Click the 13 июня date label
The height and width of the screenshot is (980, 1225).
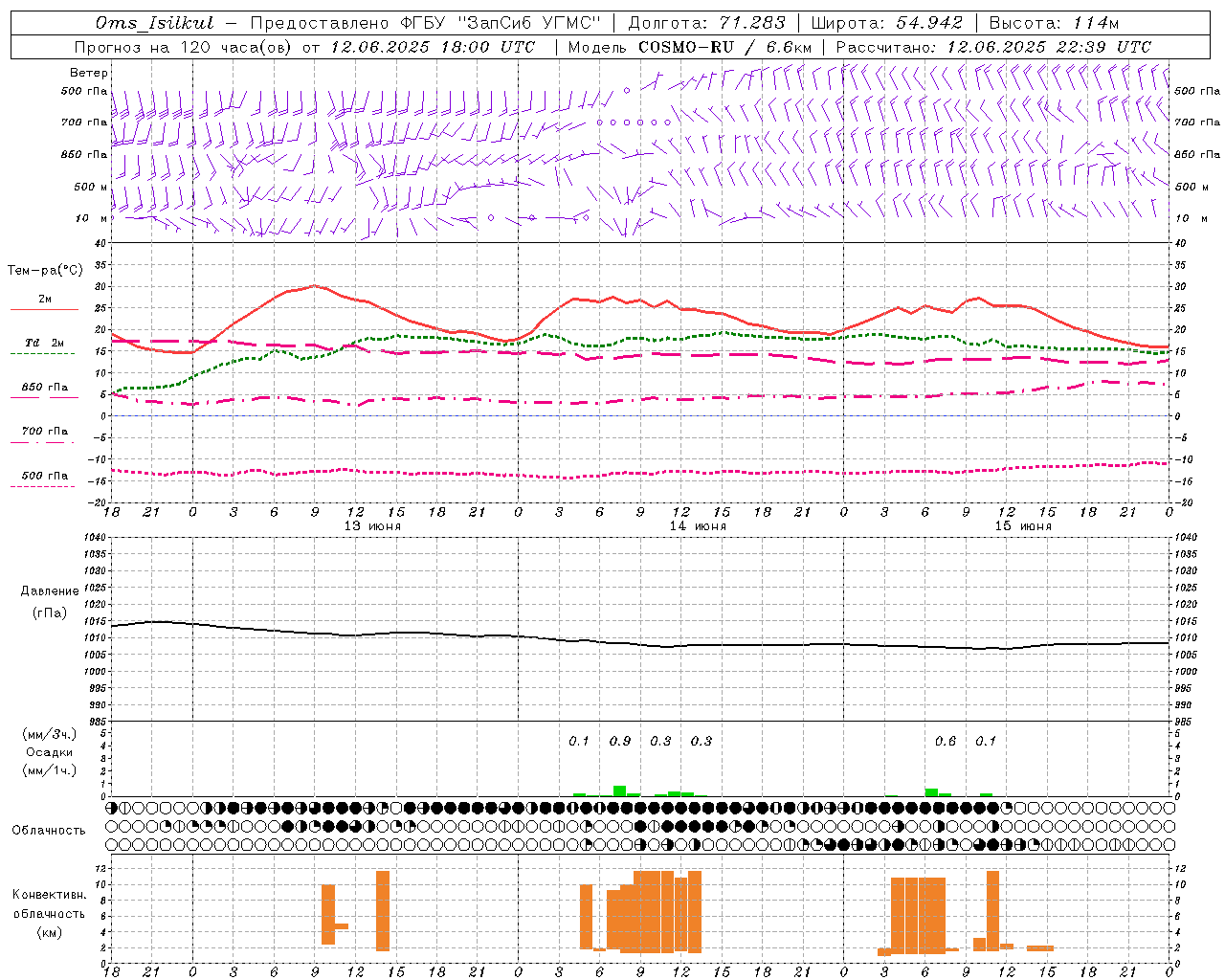372,525
